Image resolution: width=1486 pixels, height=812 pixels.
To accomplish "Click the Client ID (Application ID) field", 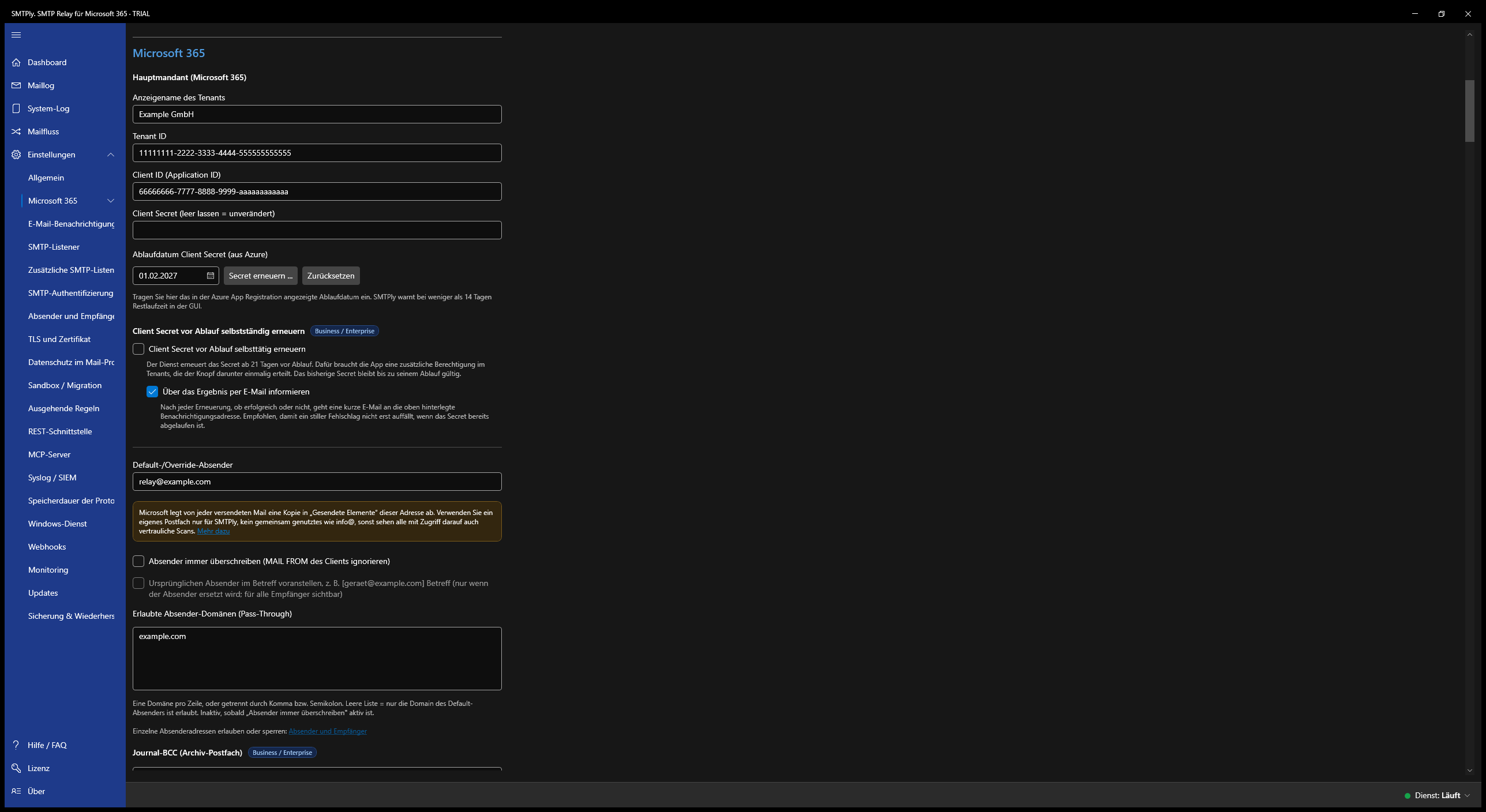I will pos(317,191).
